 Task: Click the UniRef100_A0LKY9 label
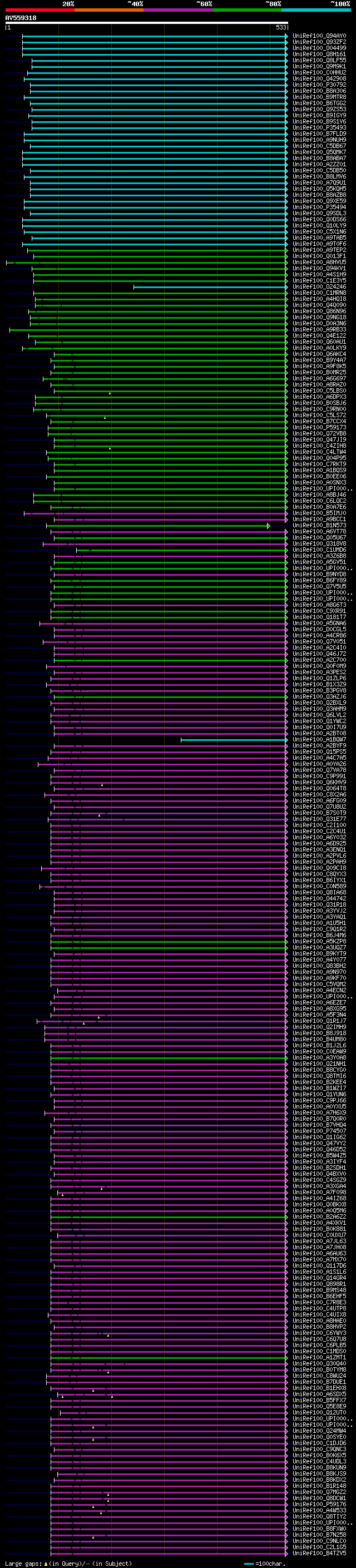tap(319, 348)
